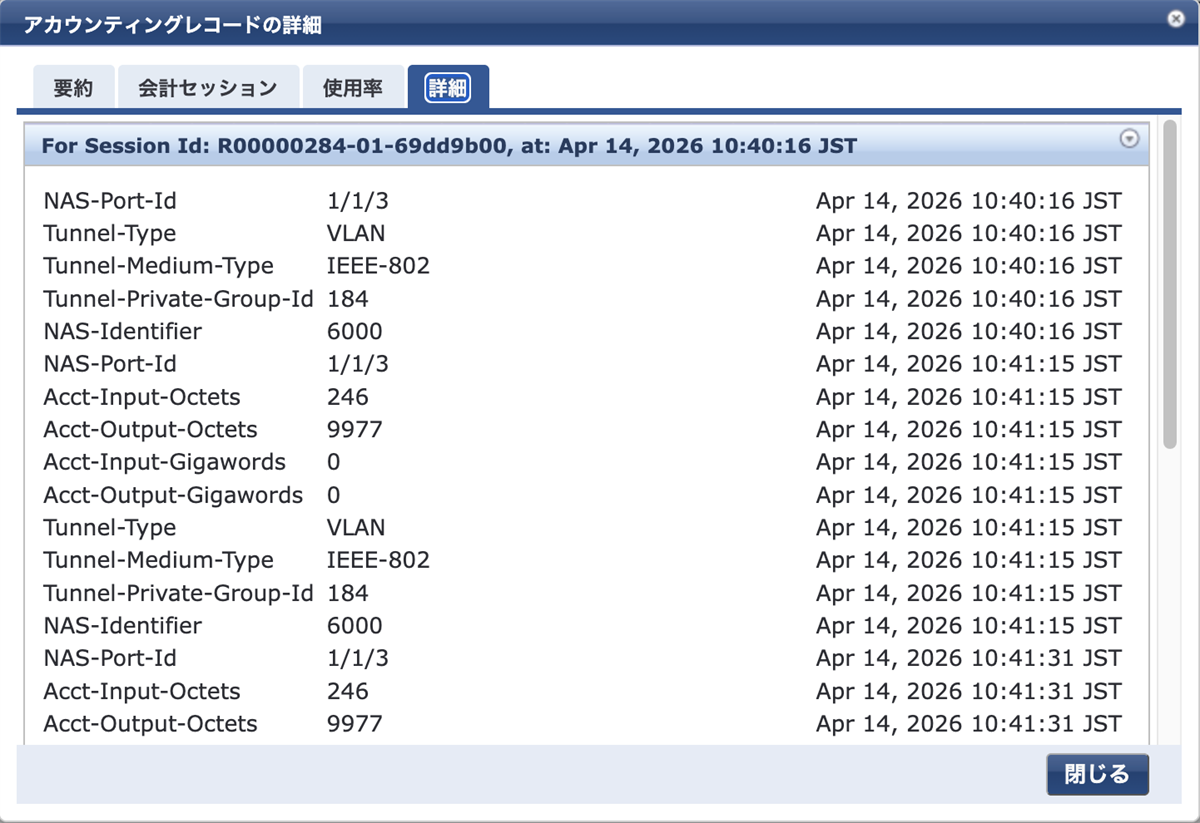Switch to the 要約 tab
The image size is (1200, 823).
[73, 88]
